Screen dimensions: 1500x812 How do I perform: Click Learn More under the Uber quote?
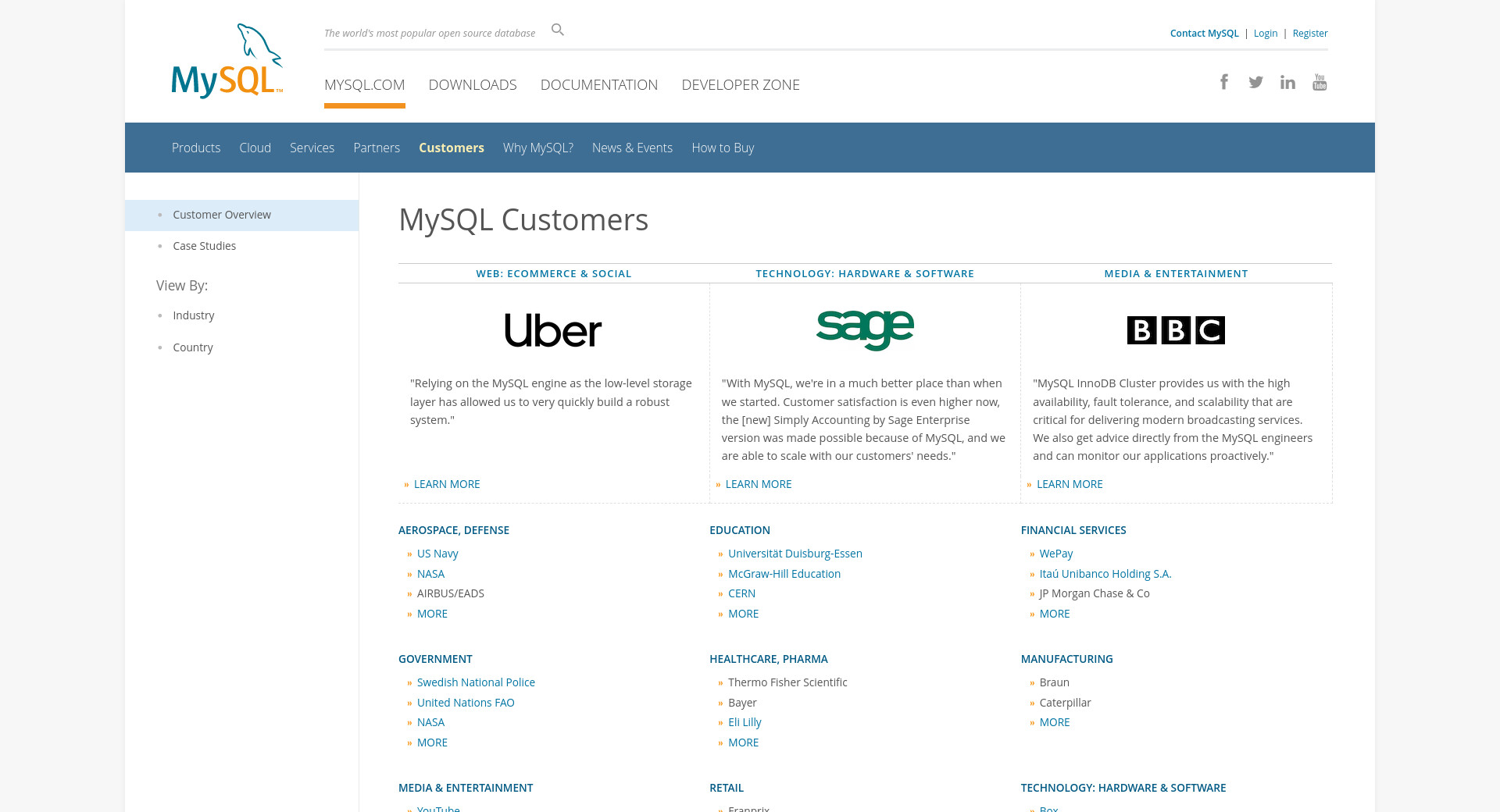tap(446, 484)
